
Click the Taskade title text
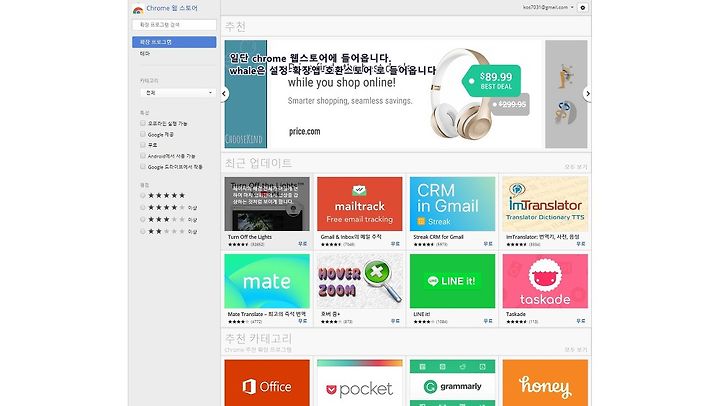click(x=516, y=314)
